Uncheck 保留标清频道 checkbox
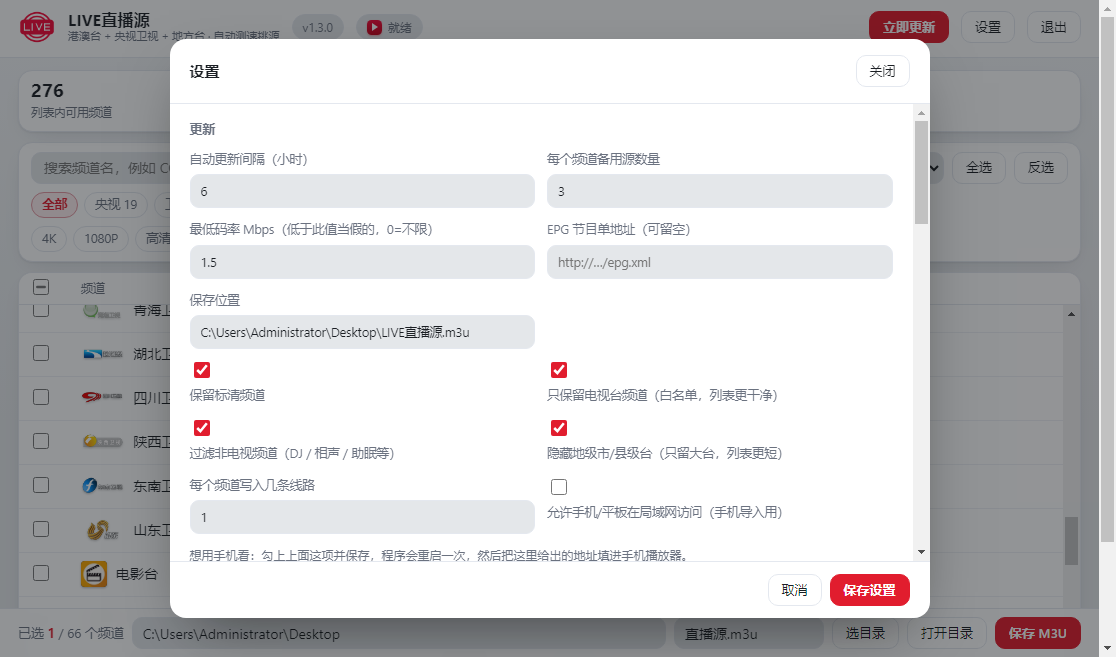The height and width of the screenshot is (657, 1116). click(x=202, y=369)
